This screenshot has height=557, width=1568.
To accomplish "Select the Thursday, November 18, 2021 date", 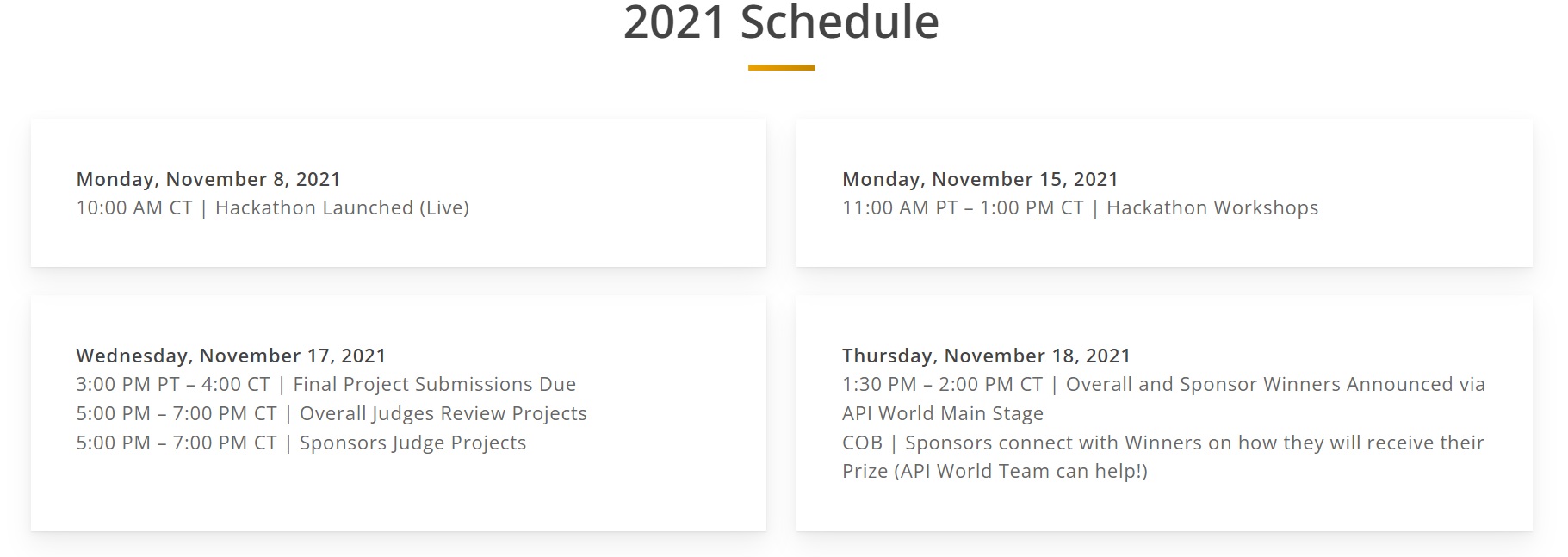I will click(986, 356).
